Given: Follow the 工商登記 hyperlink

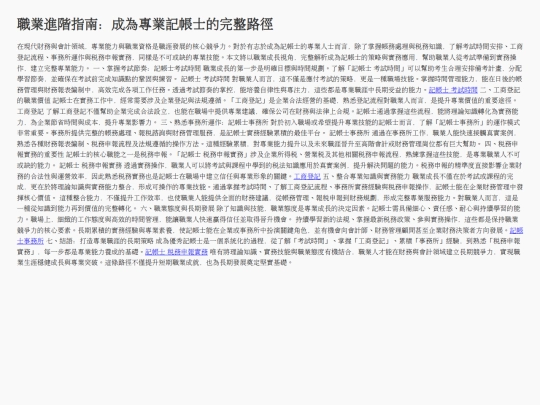Looking at the screenshot, I should click(x=307, y=176).
